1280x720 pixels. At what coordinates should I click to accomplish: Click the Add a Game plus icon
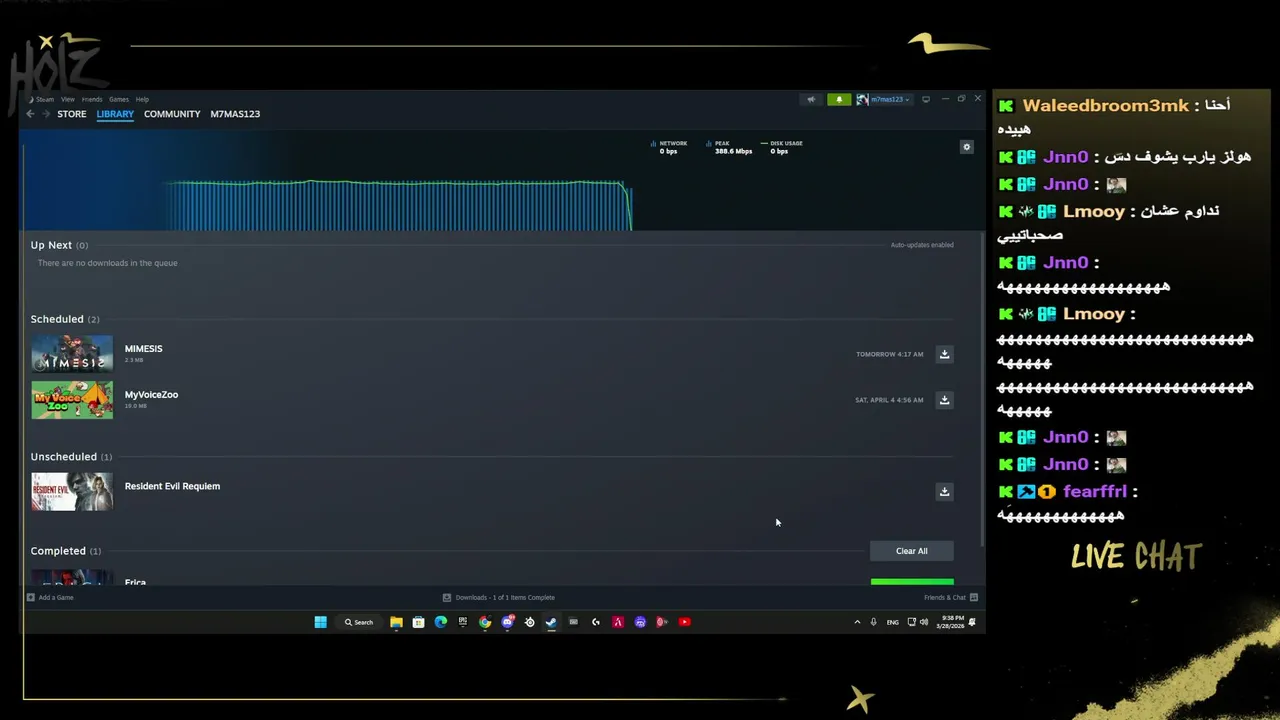pyautogui.click(x=31, y=597)
